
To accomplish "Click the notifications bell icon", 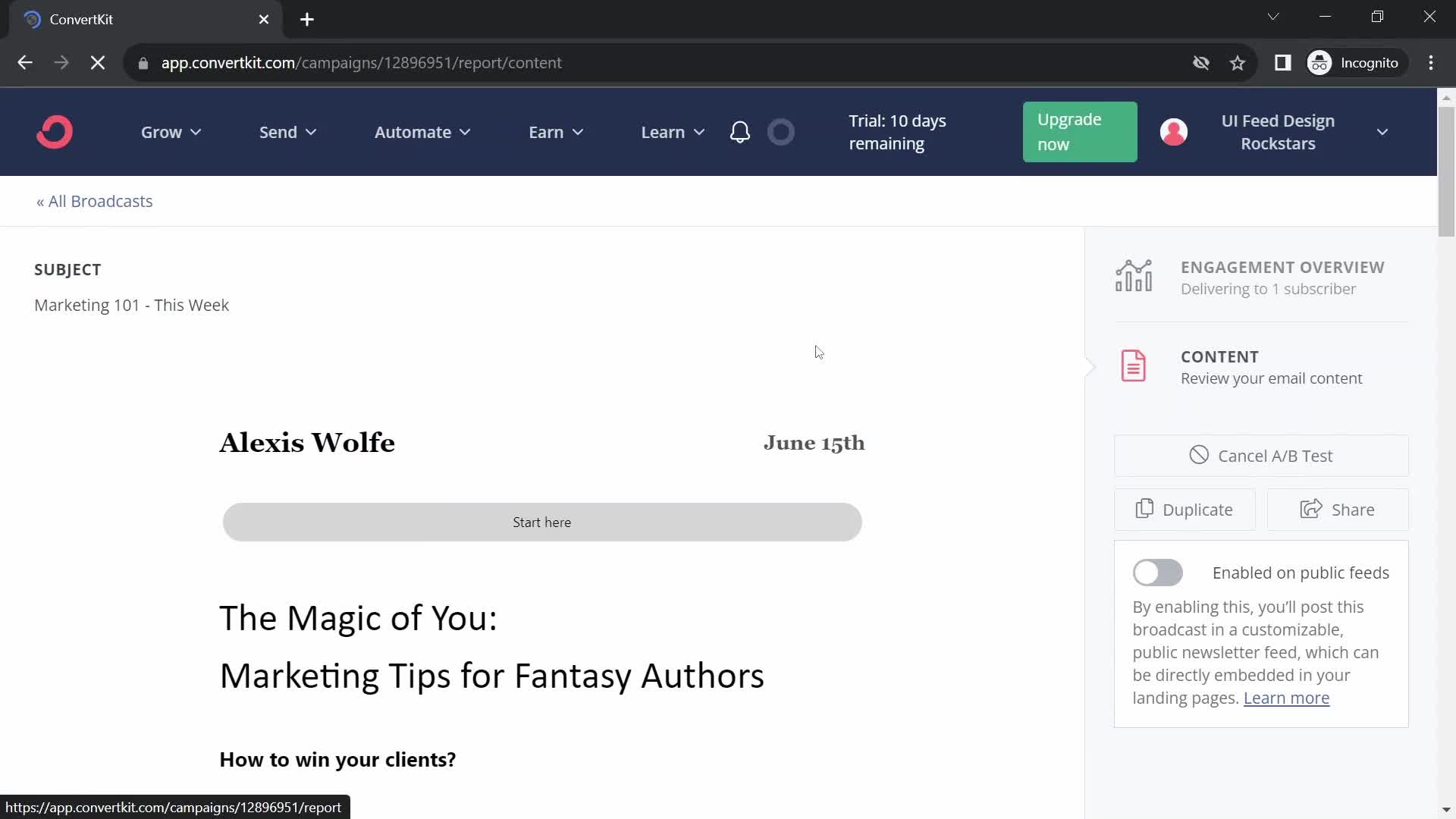I will [x=740, y=132].
